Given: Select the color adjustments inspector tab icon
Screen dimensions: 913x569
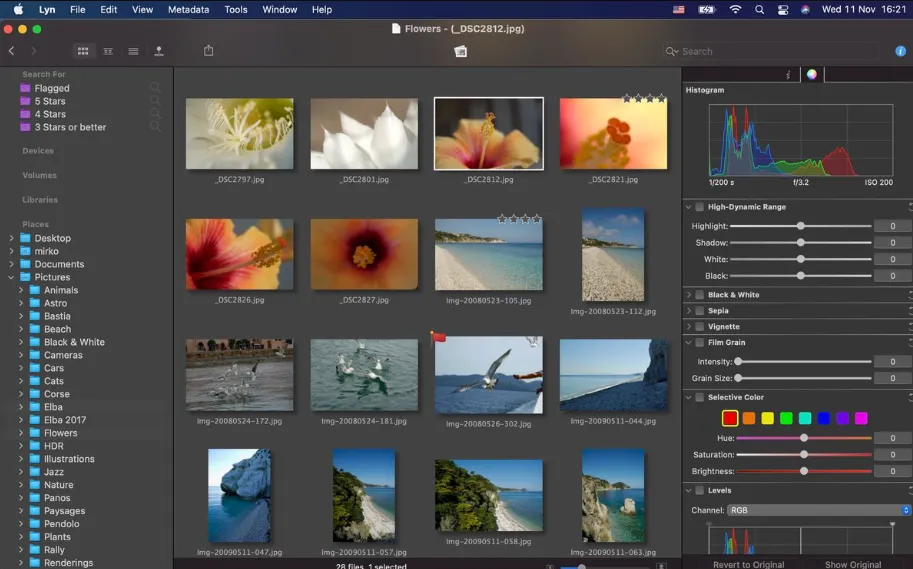Looking at the screenshot, I should (812, 74).
